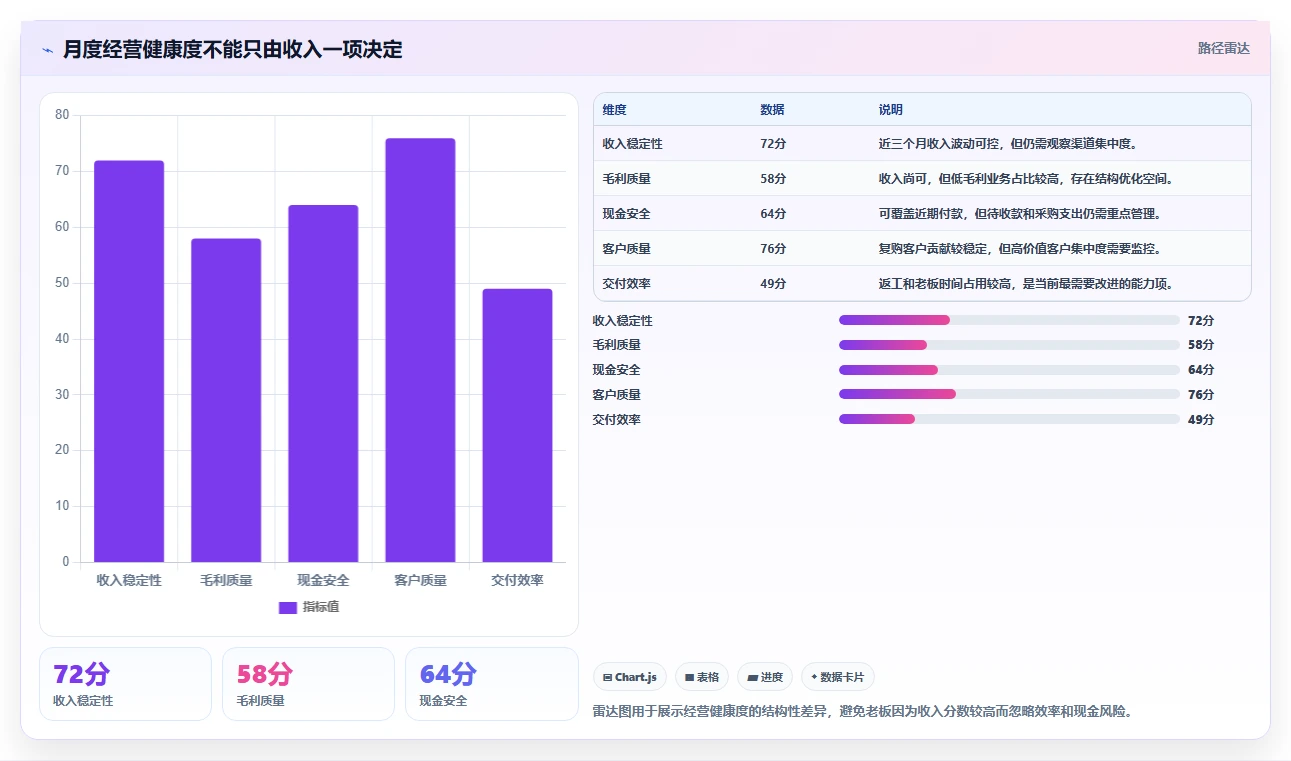Click the 客户质量 bar in the chart

coord(420,350)
